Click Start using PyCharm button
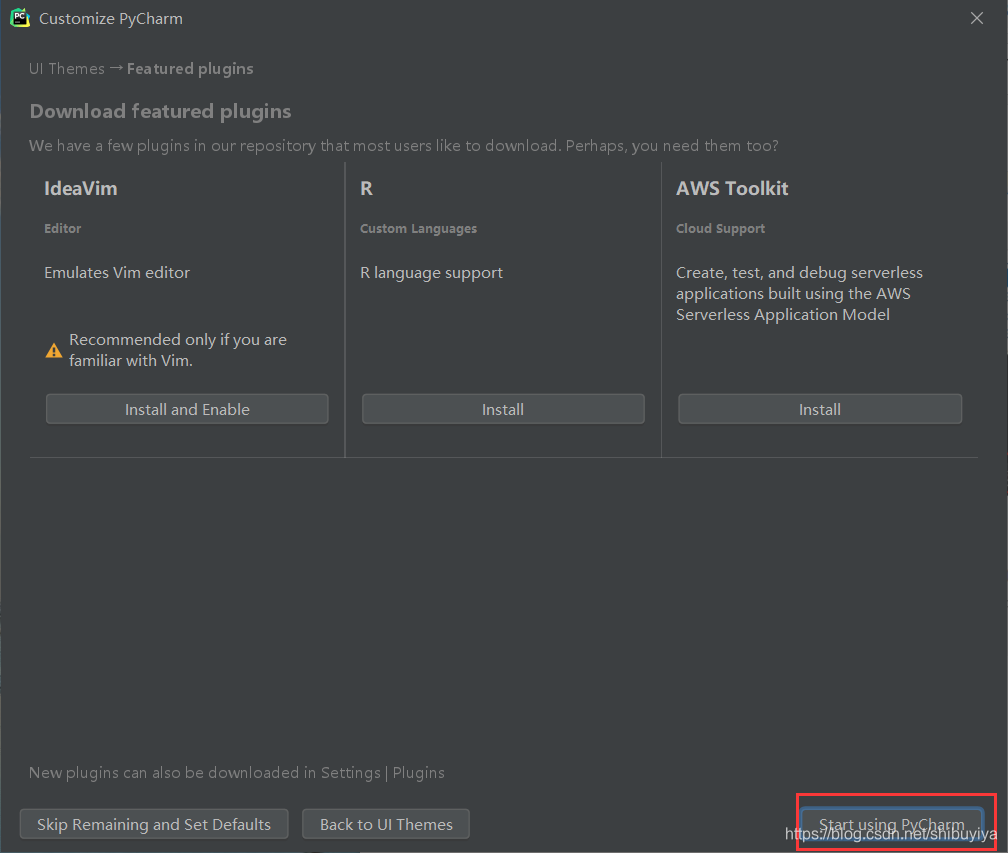1008x853 pixels. pos(892,823)
